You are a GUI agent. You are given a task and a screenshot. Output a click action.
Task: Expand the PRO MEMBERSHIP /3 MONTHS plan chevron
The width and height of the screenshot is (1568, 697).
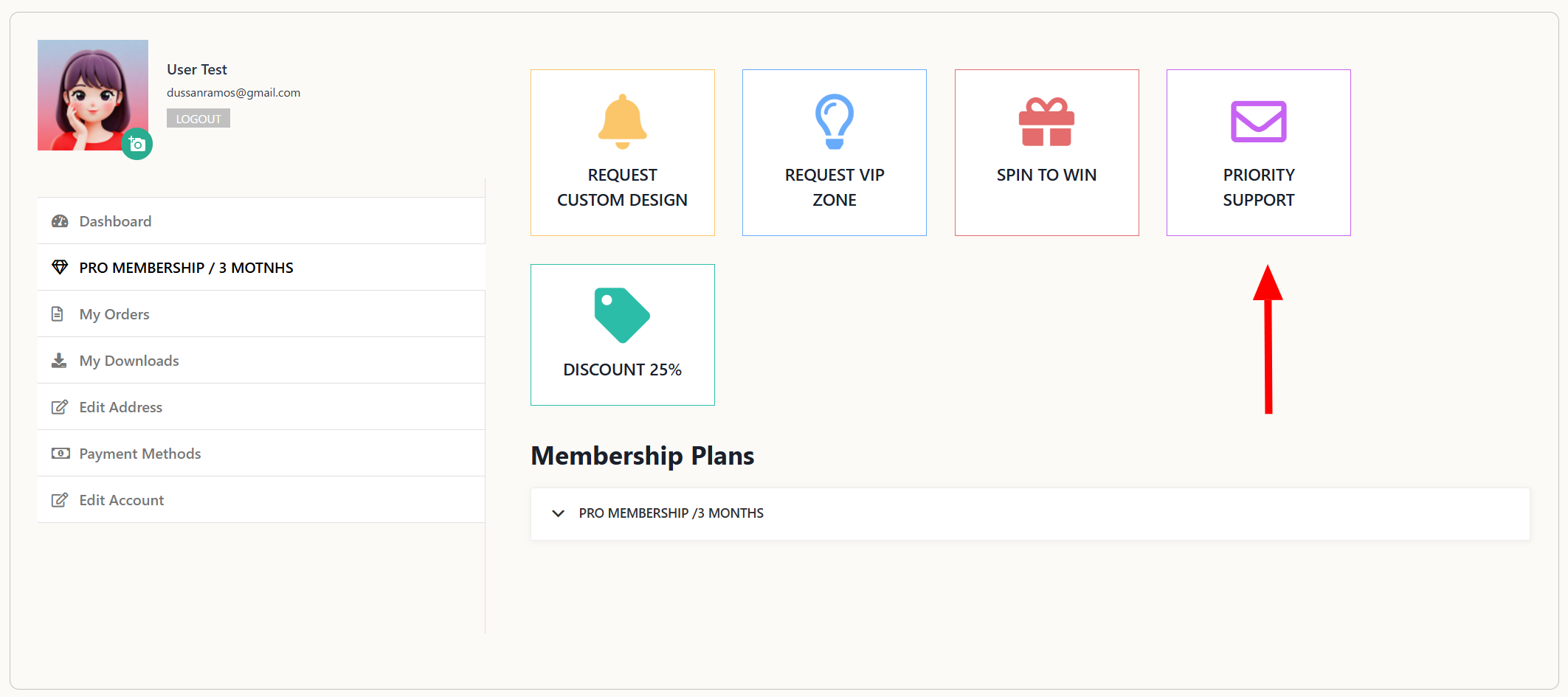pyautogui.click(x=559, y=513)
